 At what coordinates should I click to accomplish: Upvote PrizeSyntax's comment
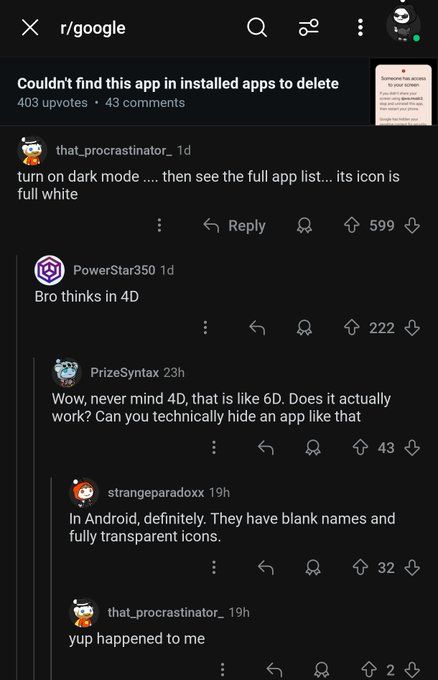click(x=360, y=448)
